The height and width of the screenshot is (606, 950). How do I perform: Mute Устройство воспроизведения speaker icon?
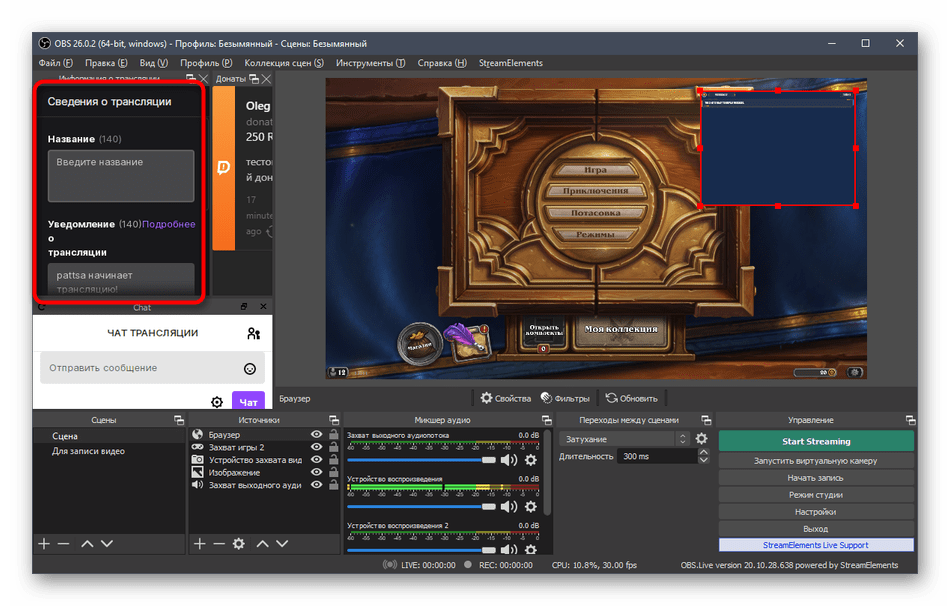509,506
